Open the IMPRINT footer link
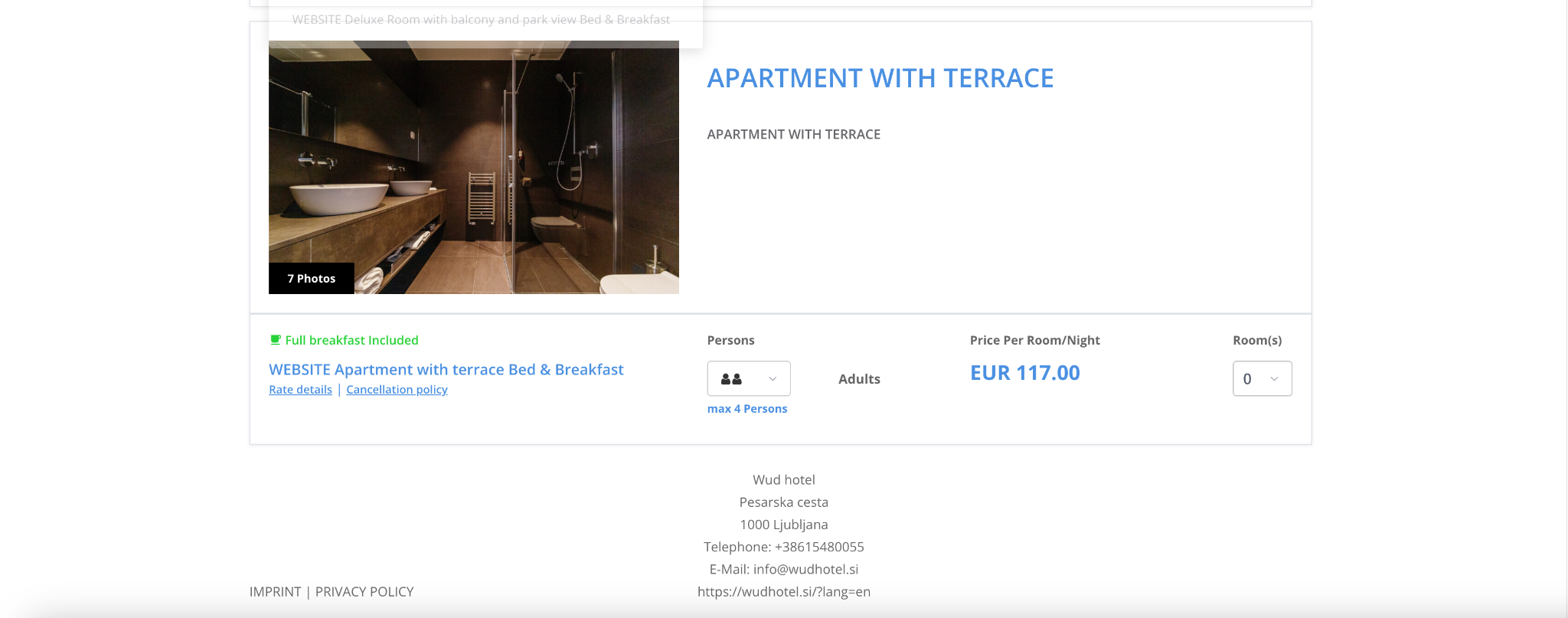This screenshot has width=1568, height=618. 275,592
